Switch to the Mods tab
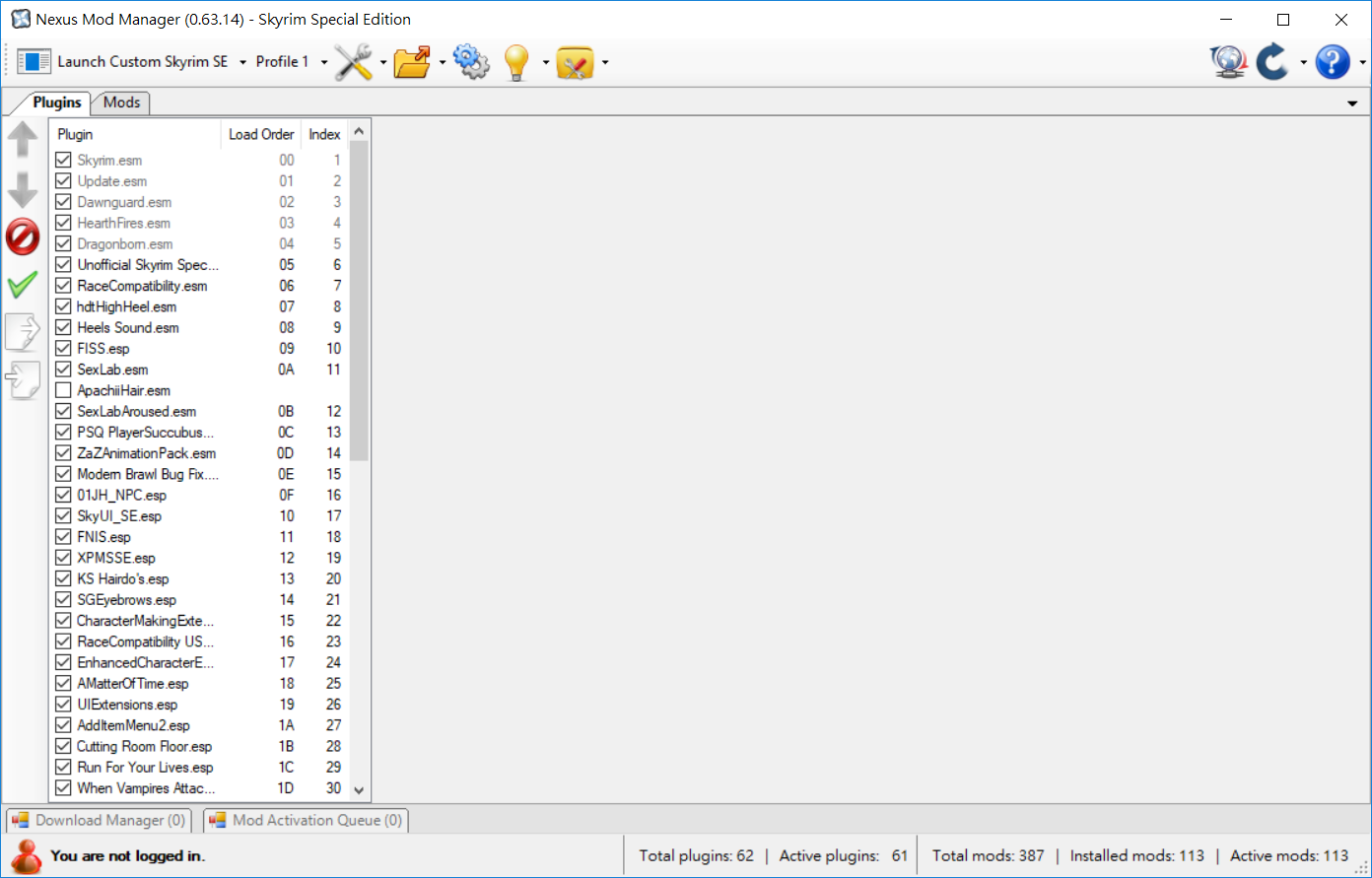The height and width of the screenshot is (878, 1372). click(121, 102)
